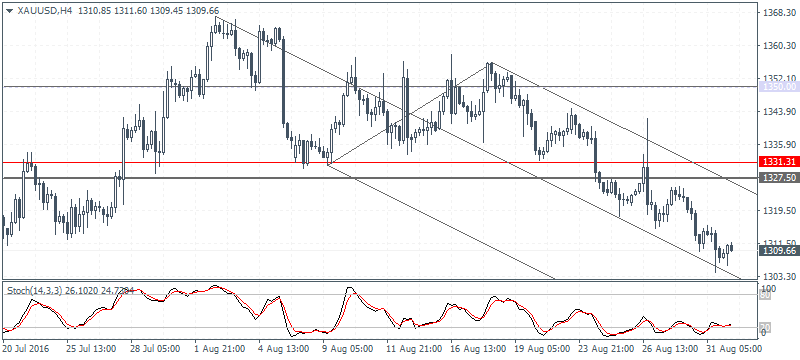This screenshot has height=360, width=800.
Task: Click the stochastic 20 level label
Action: coord(766,327)
